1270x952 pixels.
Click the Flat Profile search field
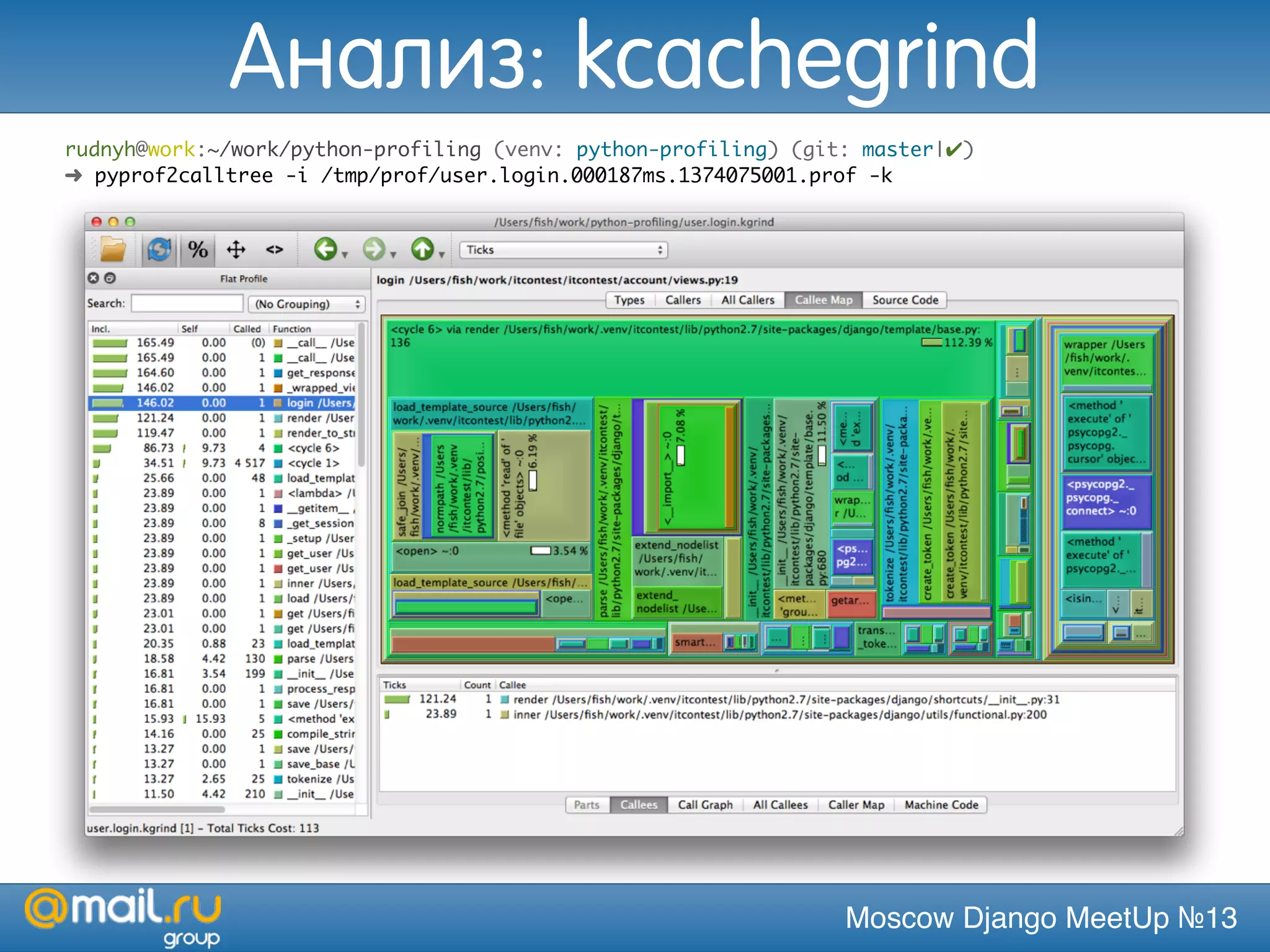coord(187,303)
